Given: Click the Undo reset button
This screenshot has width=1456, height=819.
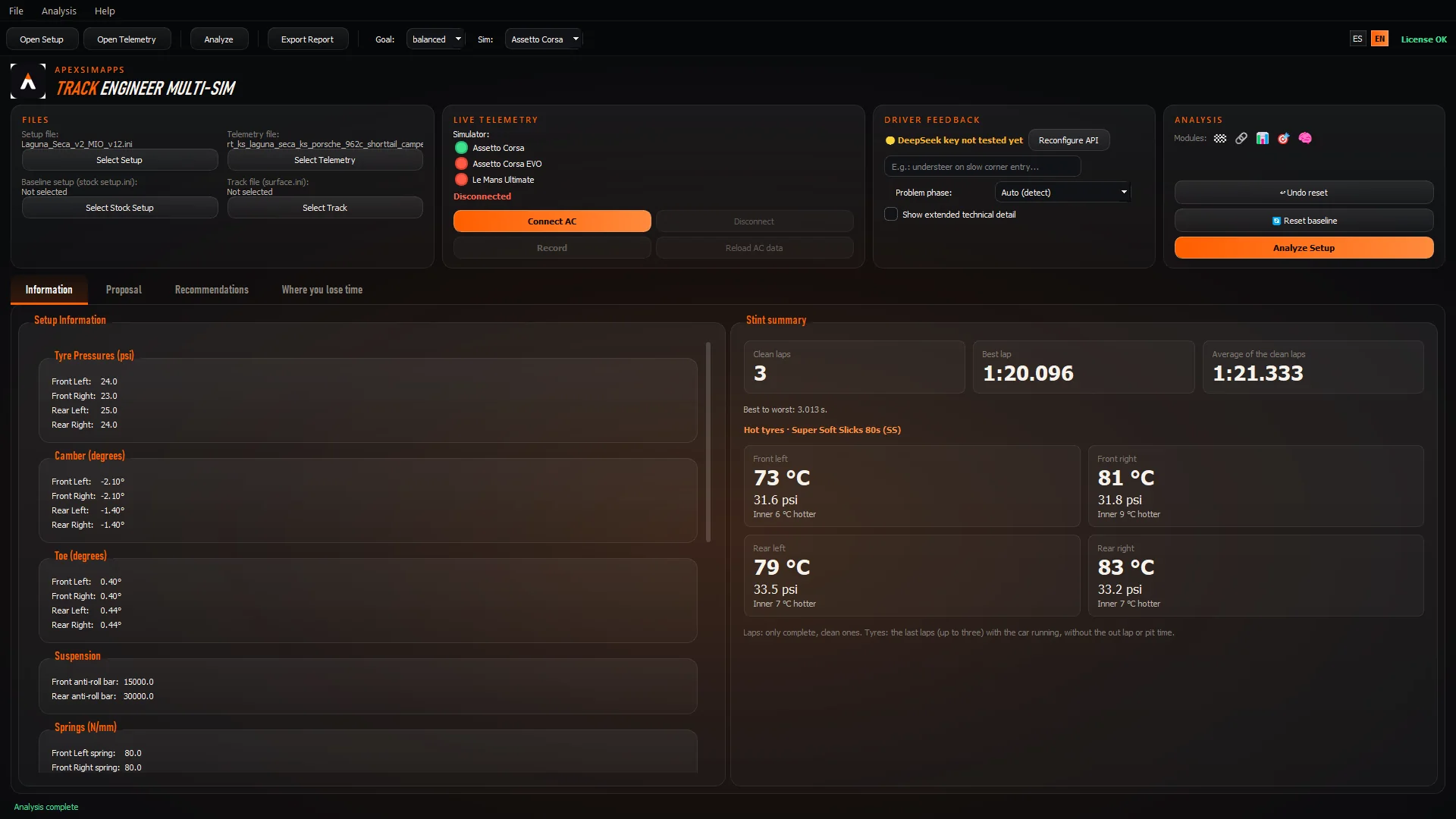Looking at the screenshot, I should point(1304,193).
